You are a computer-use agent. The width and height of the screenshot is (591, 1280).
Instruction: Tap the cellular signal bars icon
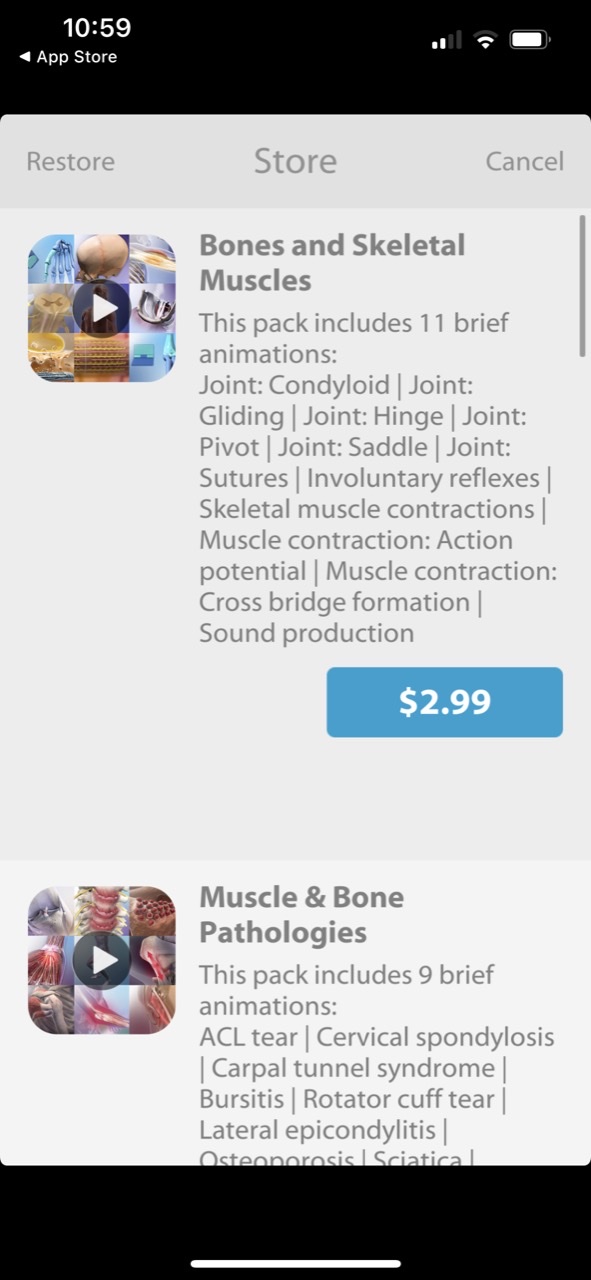pos(446,41)
